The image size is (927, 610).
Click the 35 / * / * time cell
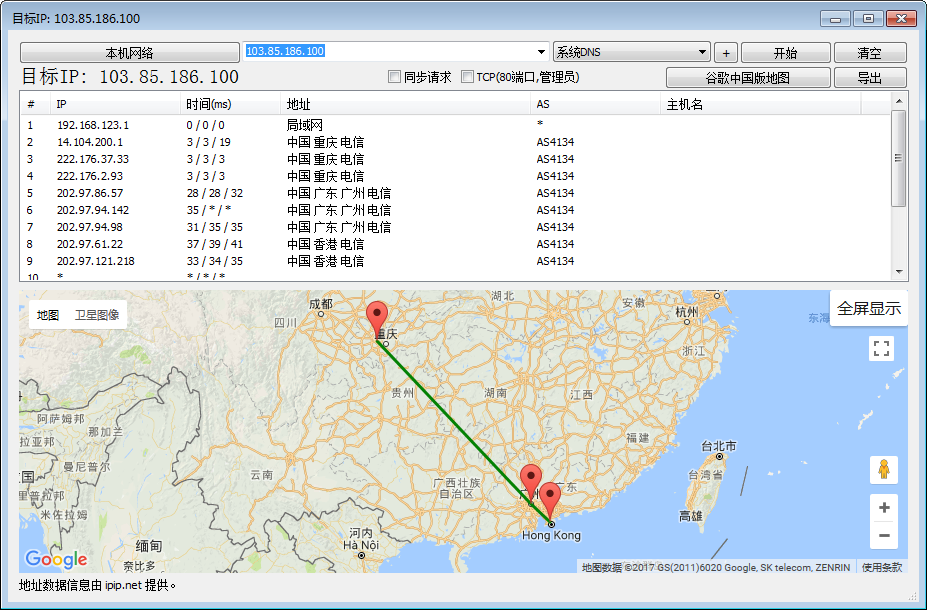(x=209, y=210)
